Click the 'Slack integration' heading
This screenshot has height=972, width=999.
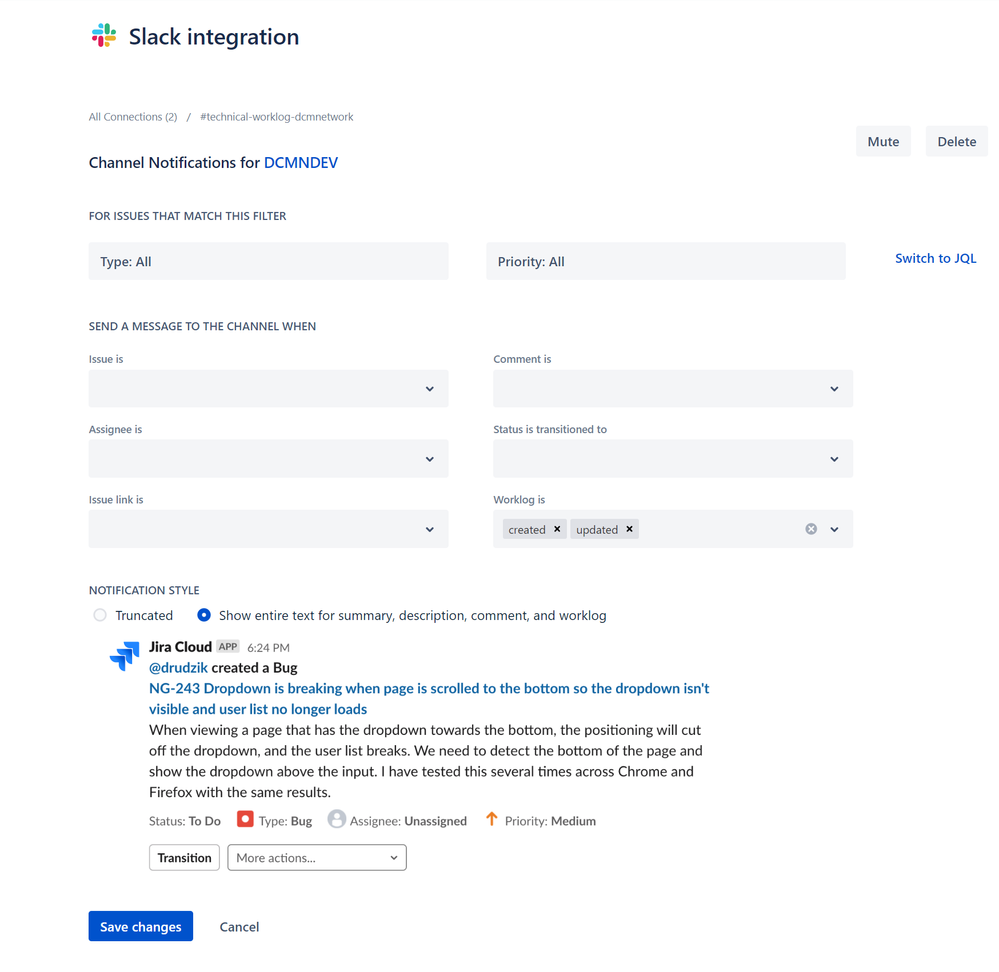click(214, 37)
